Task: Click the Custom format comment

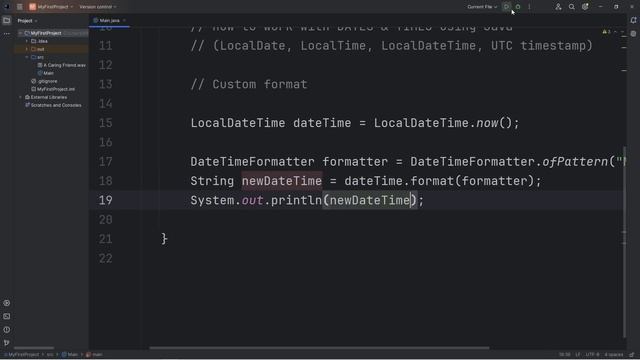Action: [249, 84]
